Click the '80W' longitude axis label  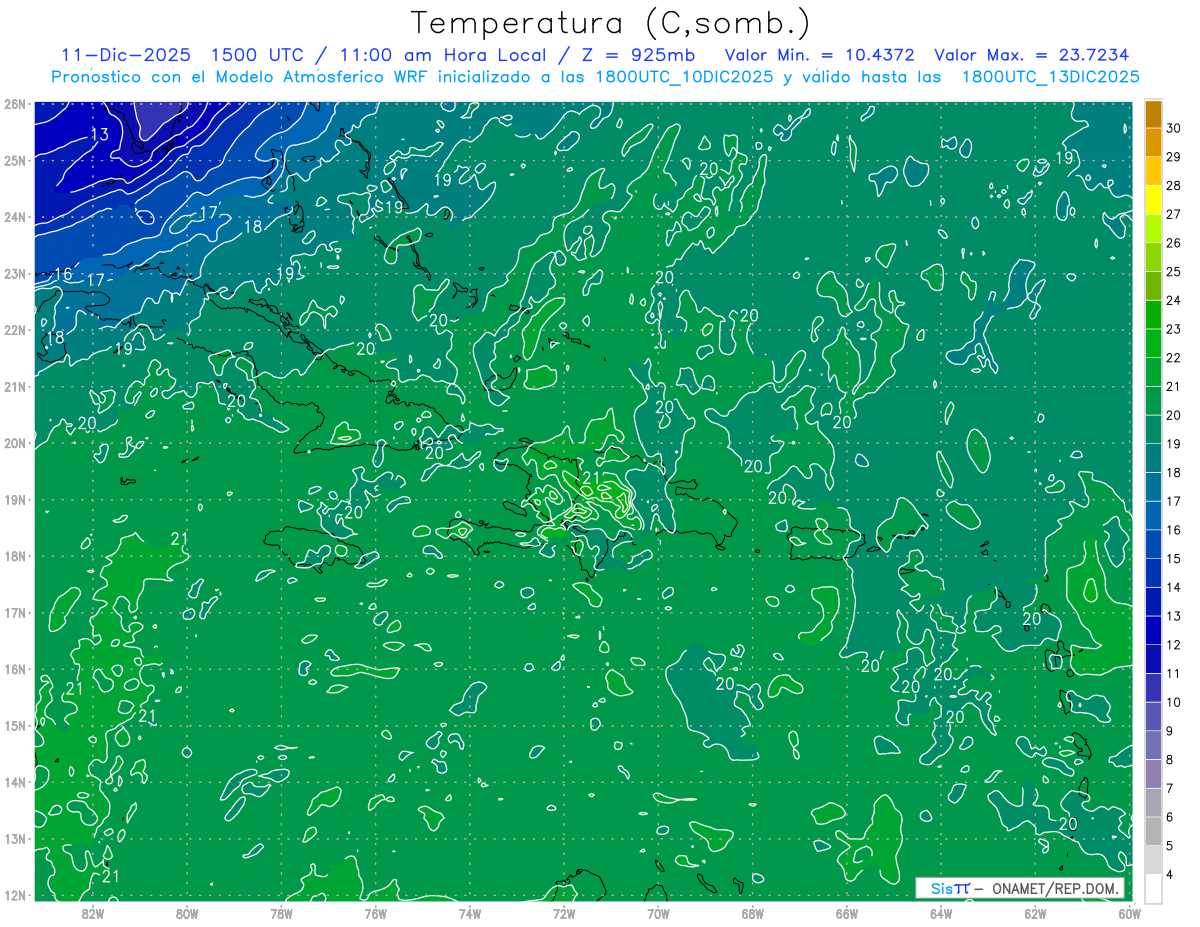tap(186, 913)
